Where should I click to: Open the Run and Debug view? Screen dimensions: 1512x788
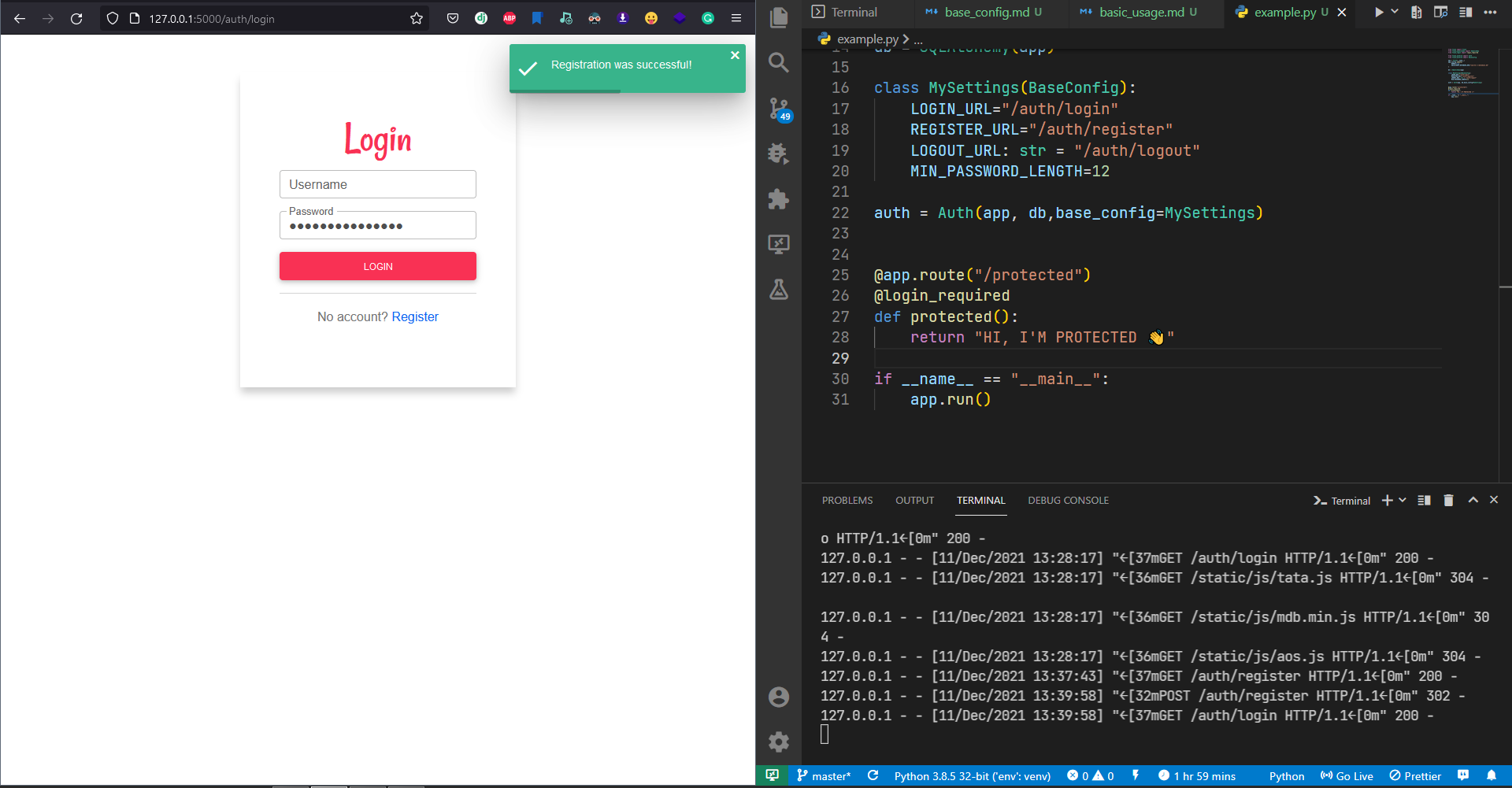(779, 154)
